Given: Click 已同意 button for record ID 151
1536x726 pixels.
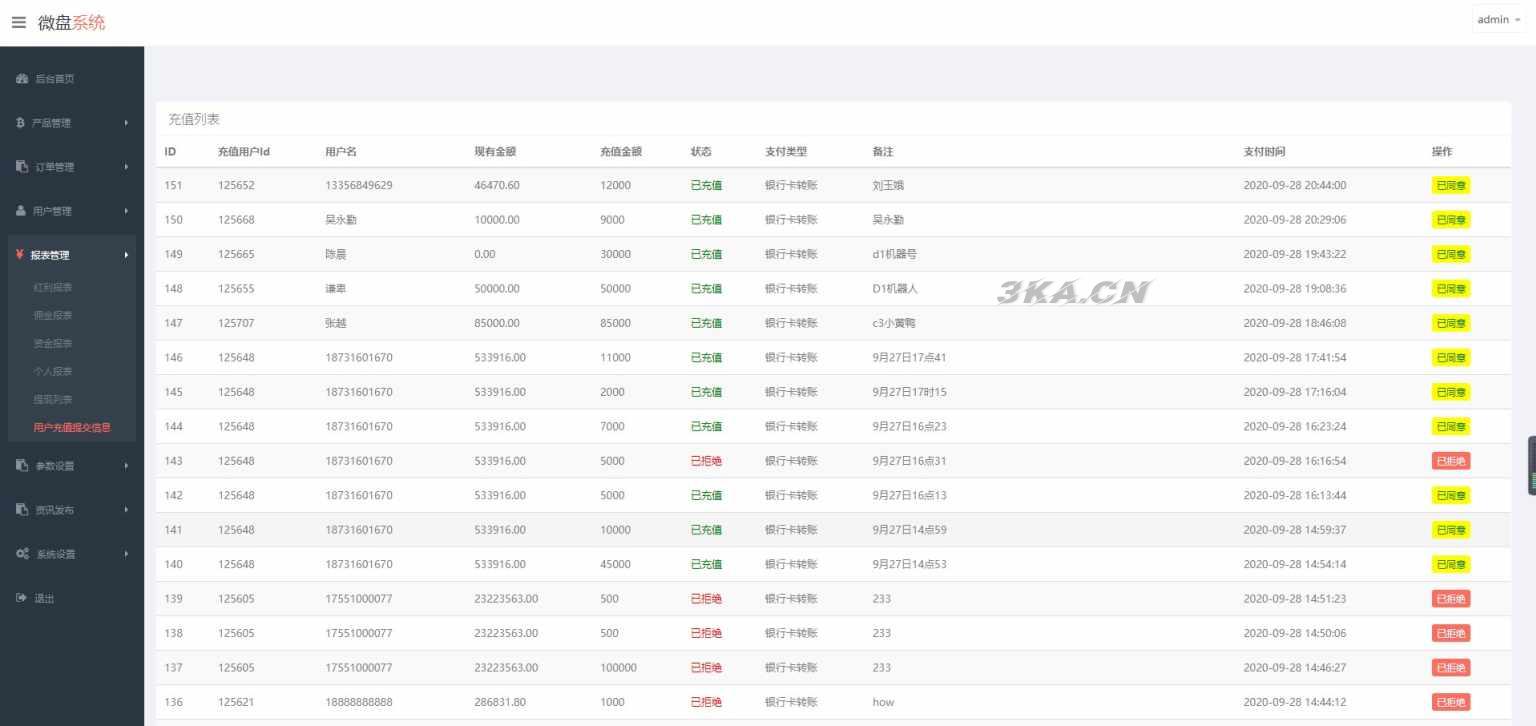Looking at the screenshot, I should tap(1450, 185).
